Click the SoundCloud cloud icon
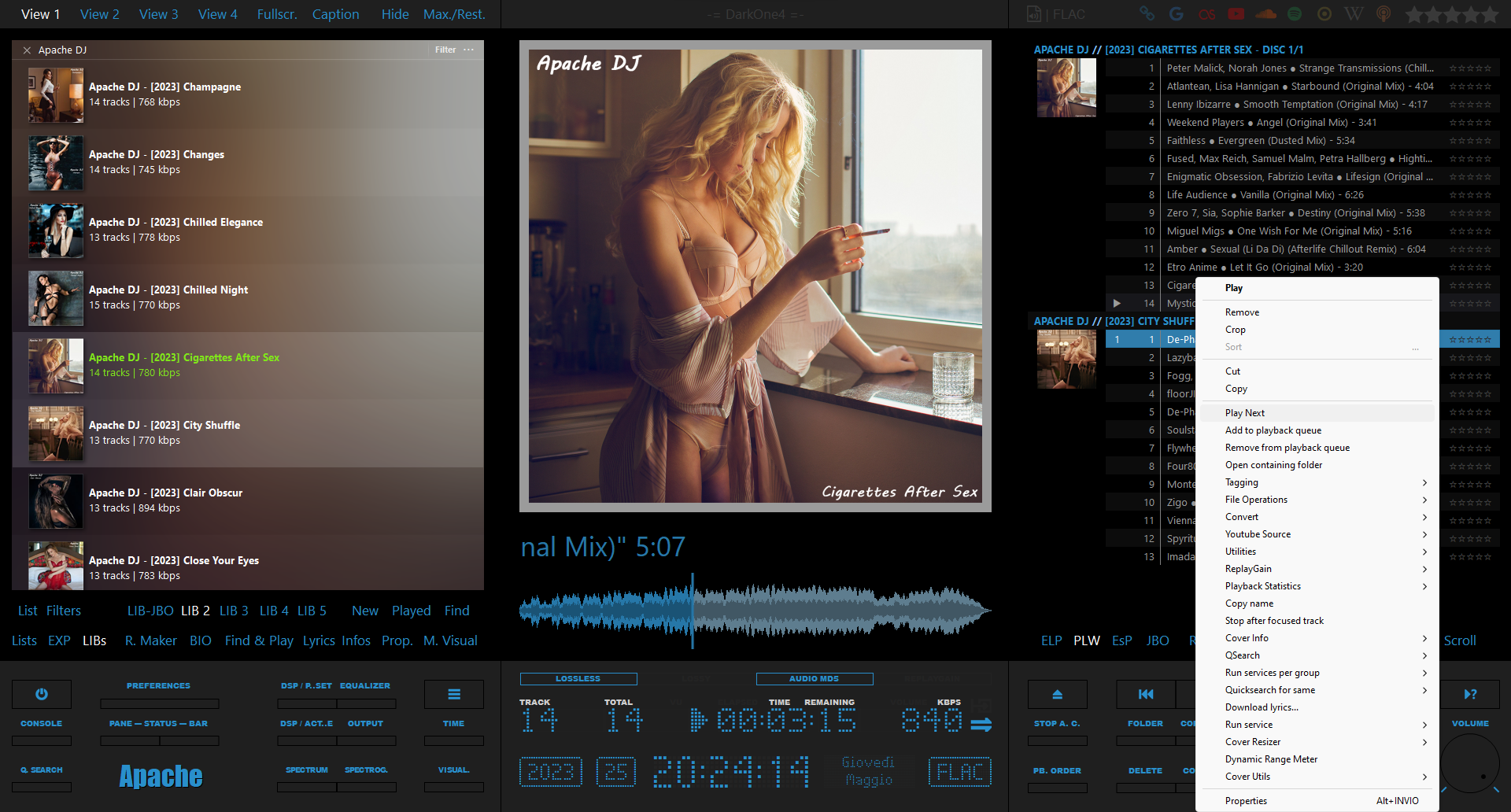Viewport: 1511px width, 812px height. pyautogui.click(x=1266, y=13)
